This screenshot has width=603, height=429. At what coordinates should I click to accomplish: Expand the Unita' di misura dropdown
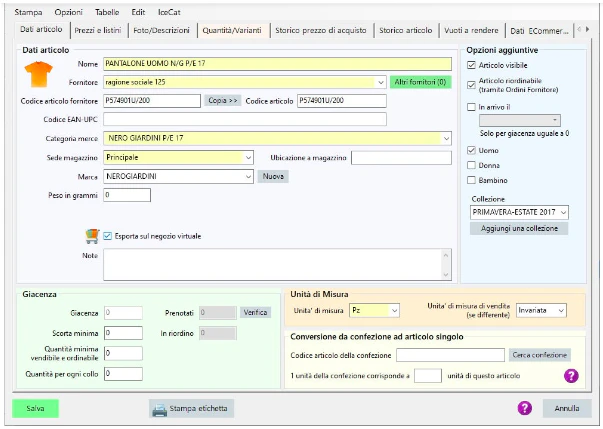tap(394, 311)
